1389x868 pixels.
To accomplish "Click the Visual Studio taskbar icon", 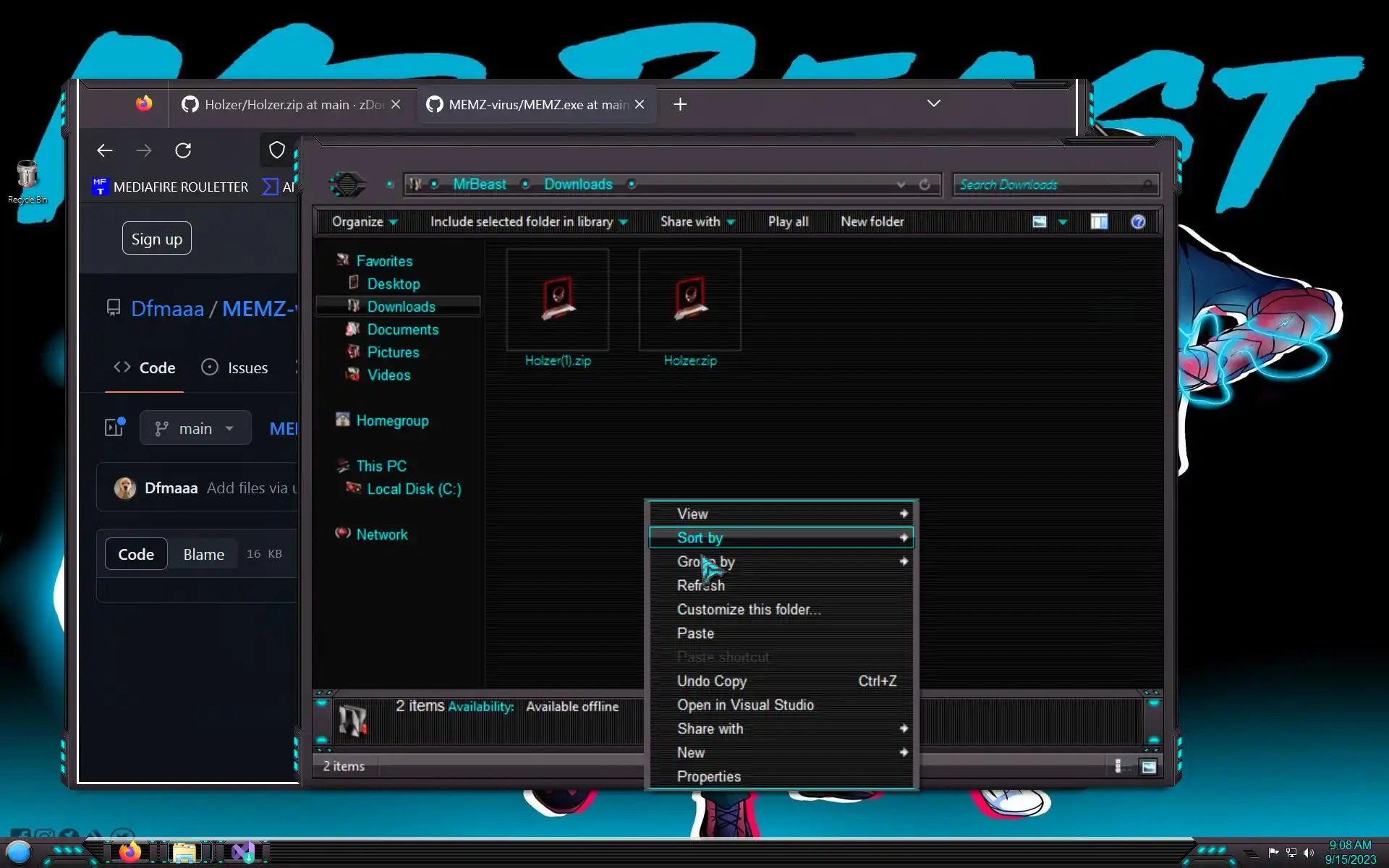I will pos(244,851).
